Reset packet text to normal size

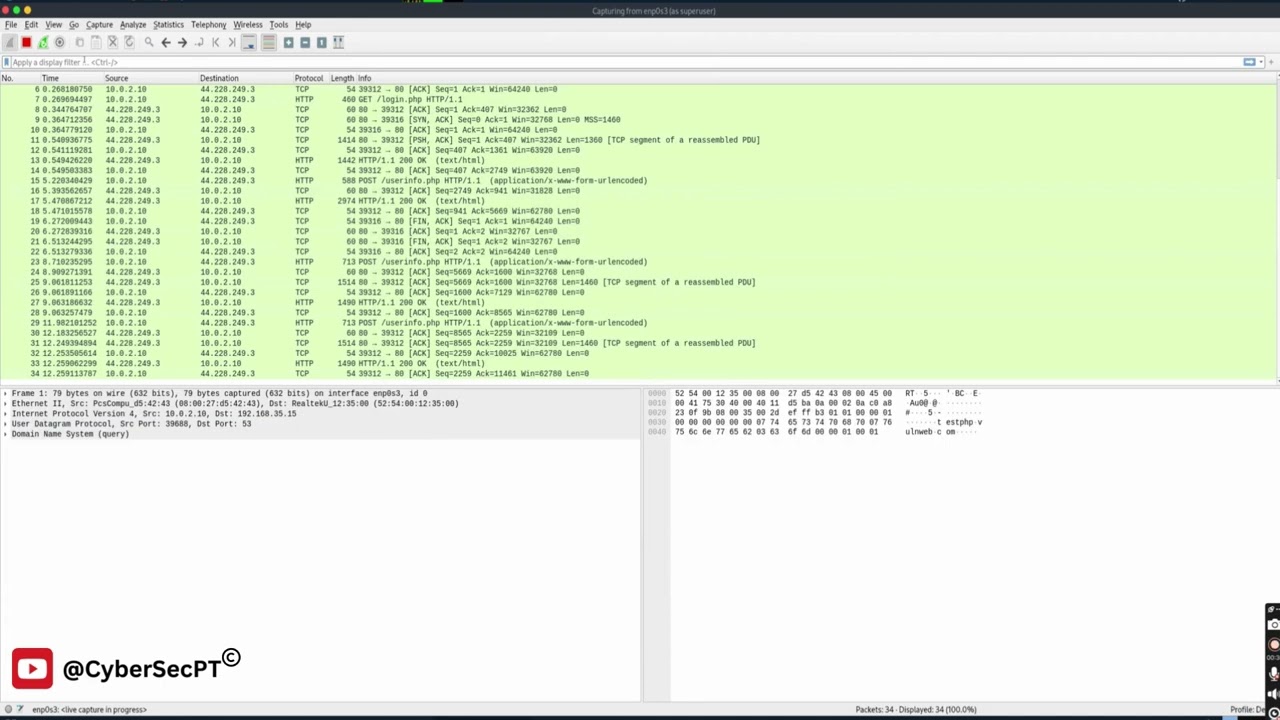pyautogui.click(x=321, y=42)
